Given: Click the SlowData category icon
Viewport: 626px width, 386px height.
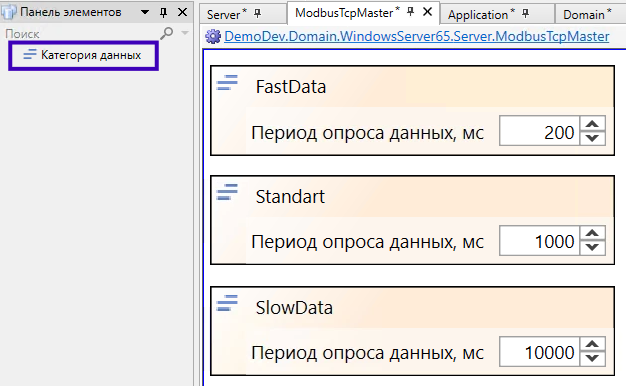Looking at the screenshot, I should (227, 303).
